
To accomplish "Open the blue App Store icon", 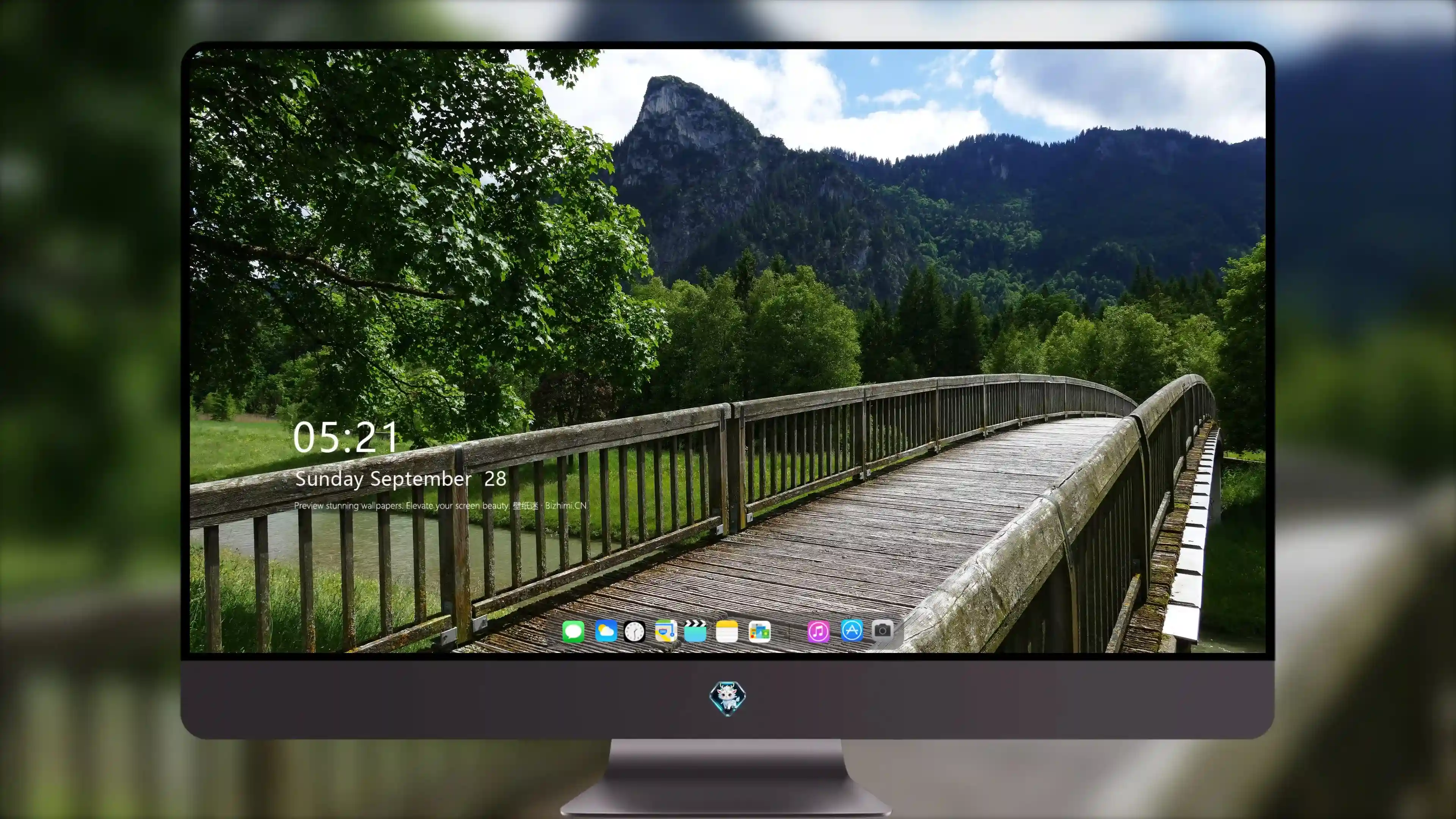I will (x=852, y=630).
